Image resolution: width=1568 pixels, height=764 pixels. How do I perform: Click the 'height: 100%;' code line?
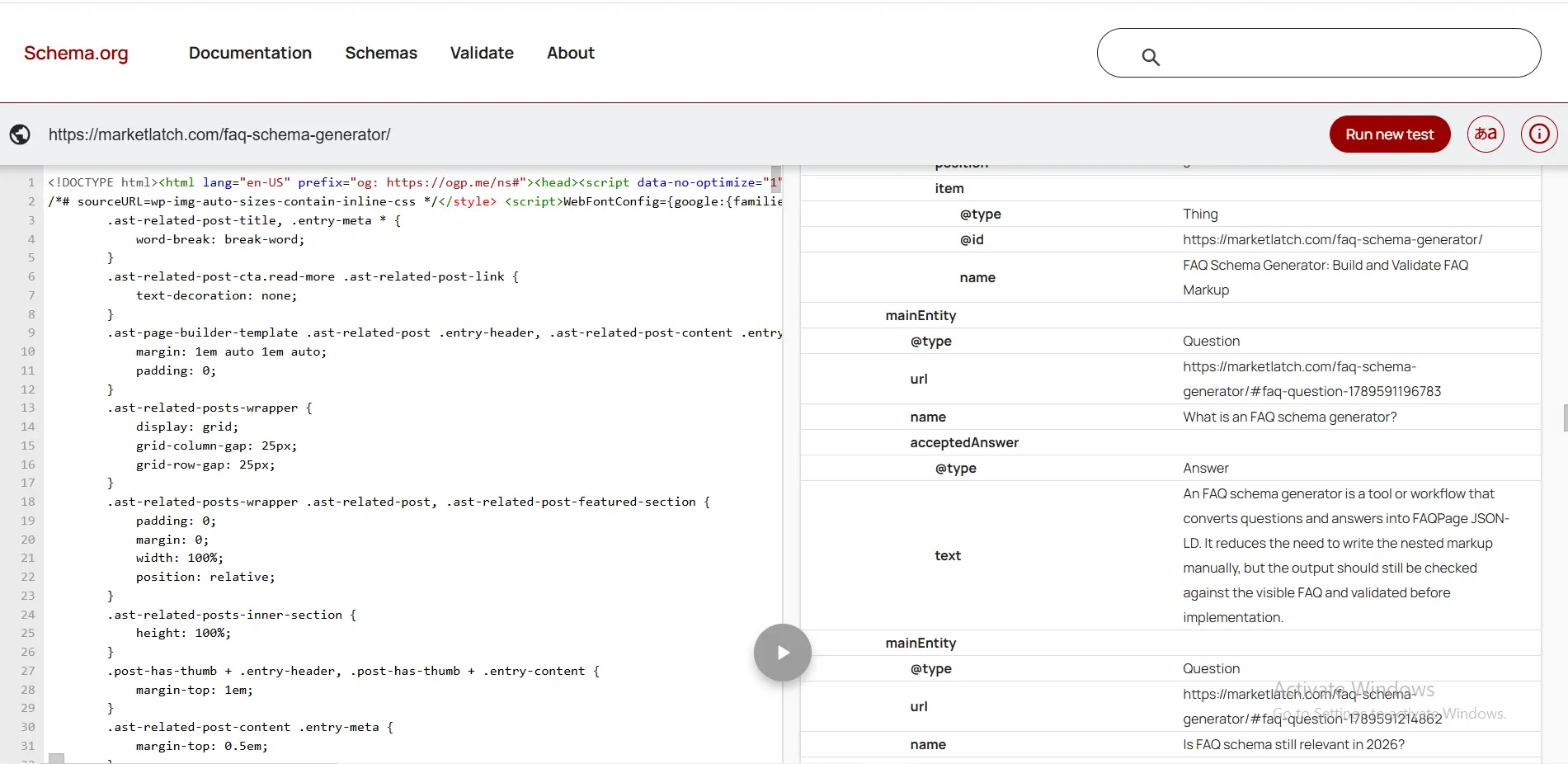pos(183,633)
